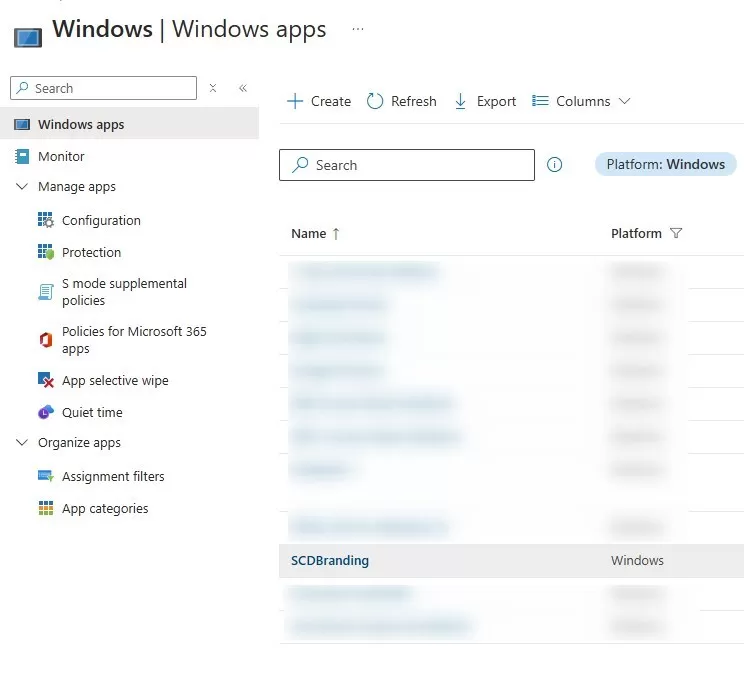This screenshot has height=680, width=744.
Task: Click the info icon beside search box
Action: (x=555, y=165)
